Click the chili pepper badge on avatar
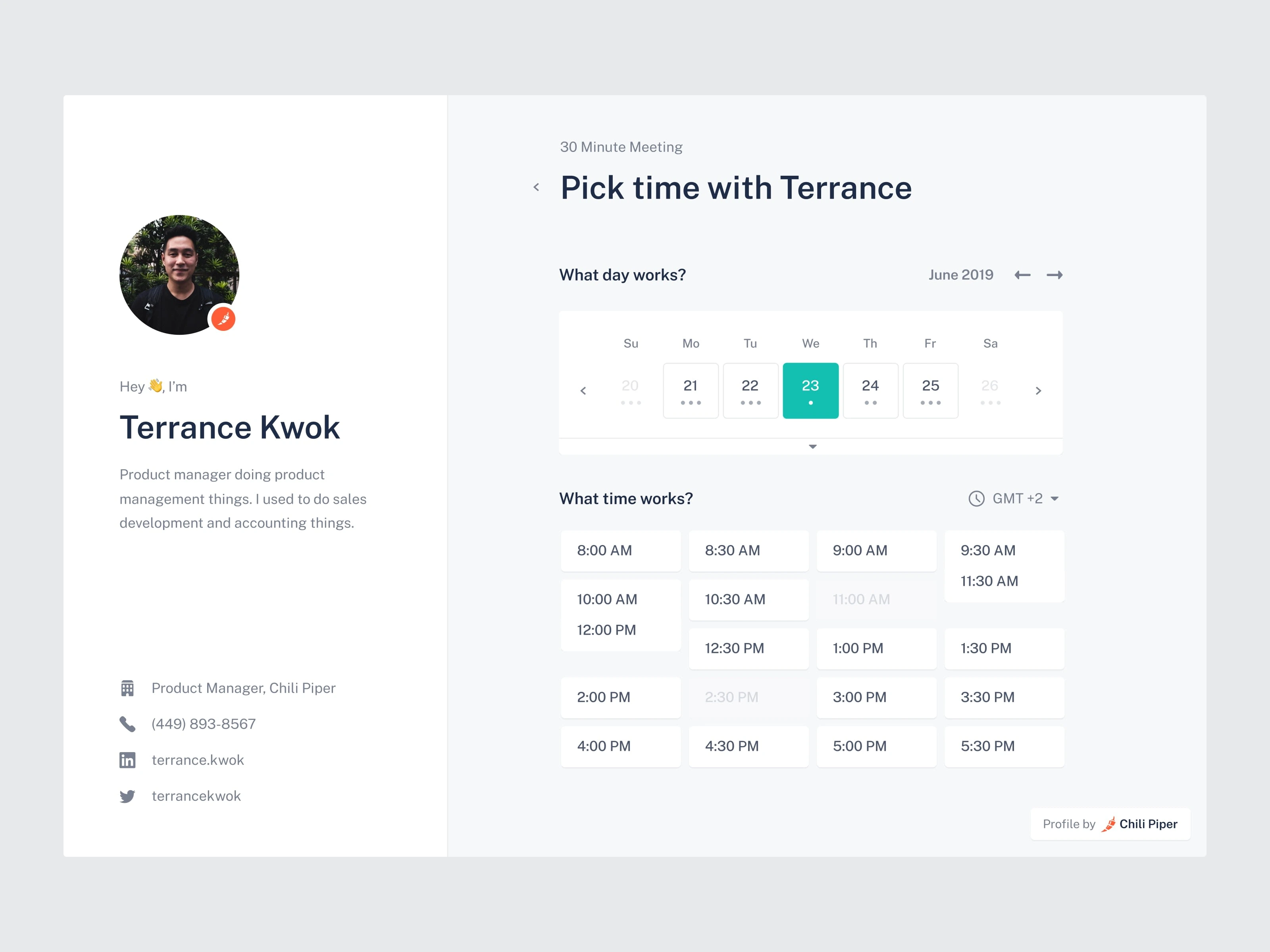The height and width of the screenshot is (952, 1270). (223, 319)
